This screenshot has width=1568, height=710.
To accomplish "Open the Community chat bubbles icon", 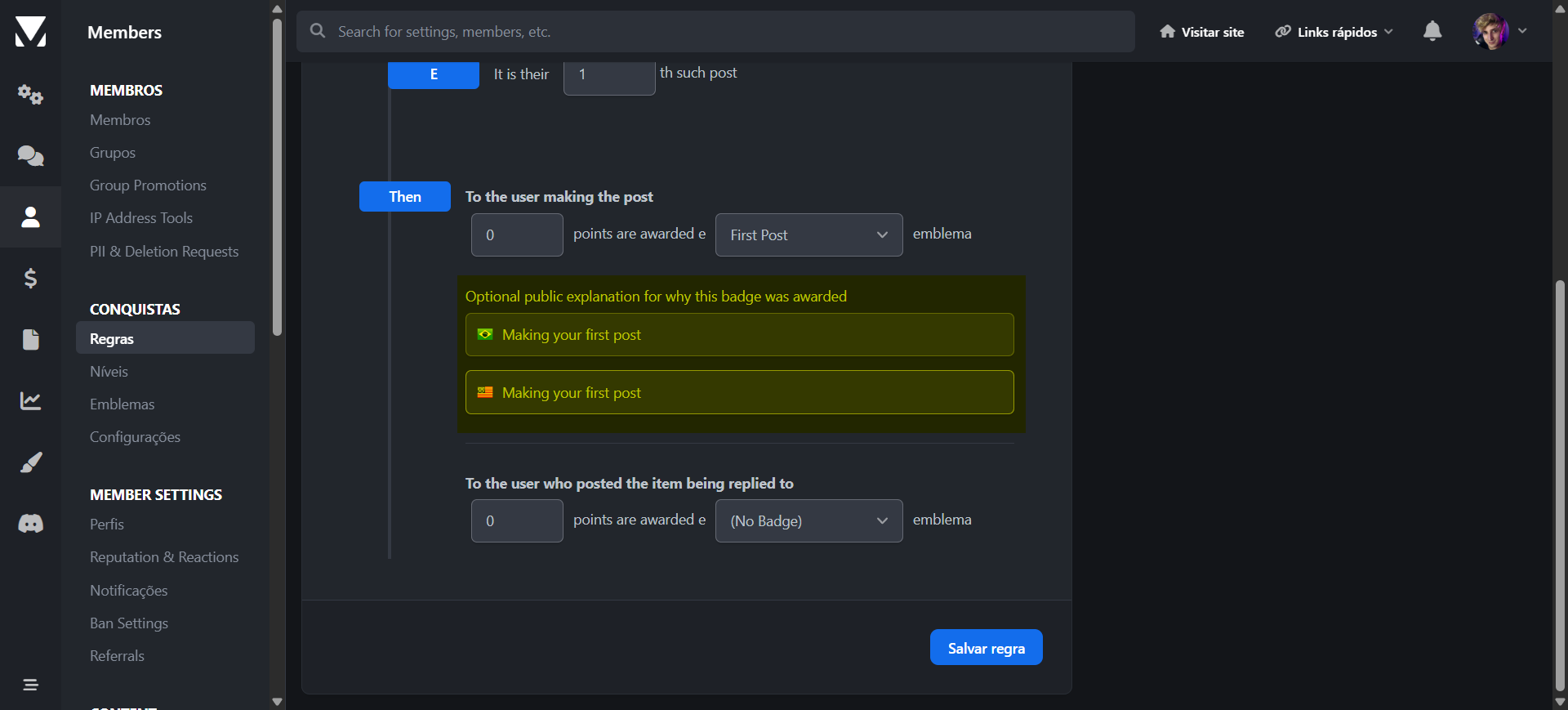I will click(30, 155).
